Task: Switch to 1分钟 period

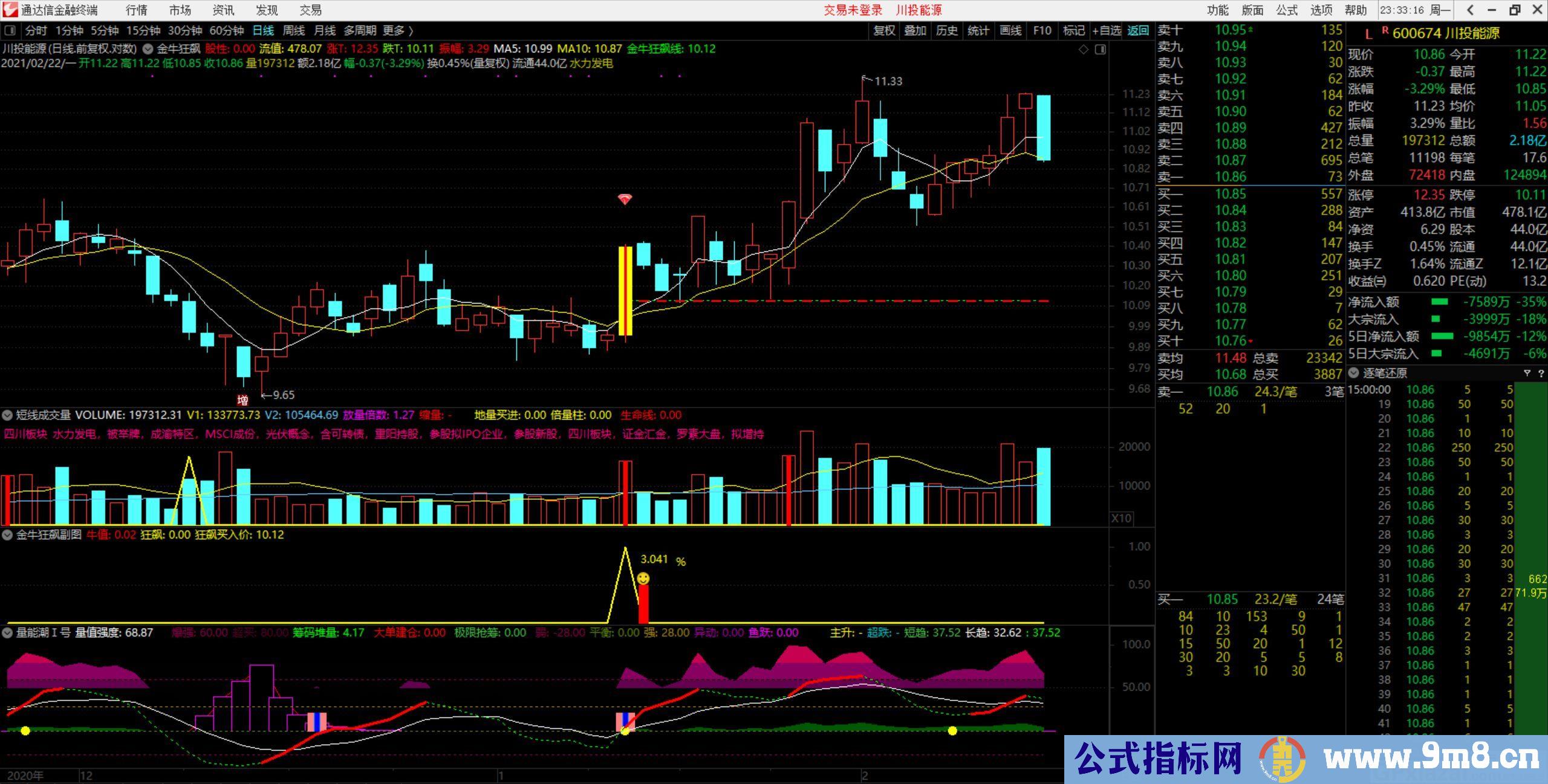Action: click(69, 31)
